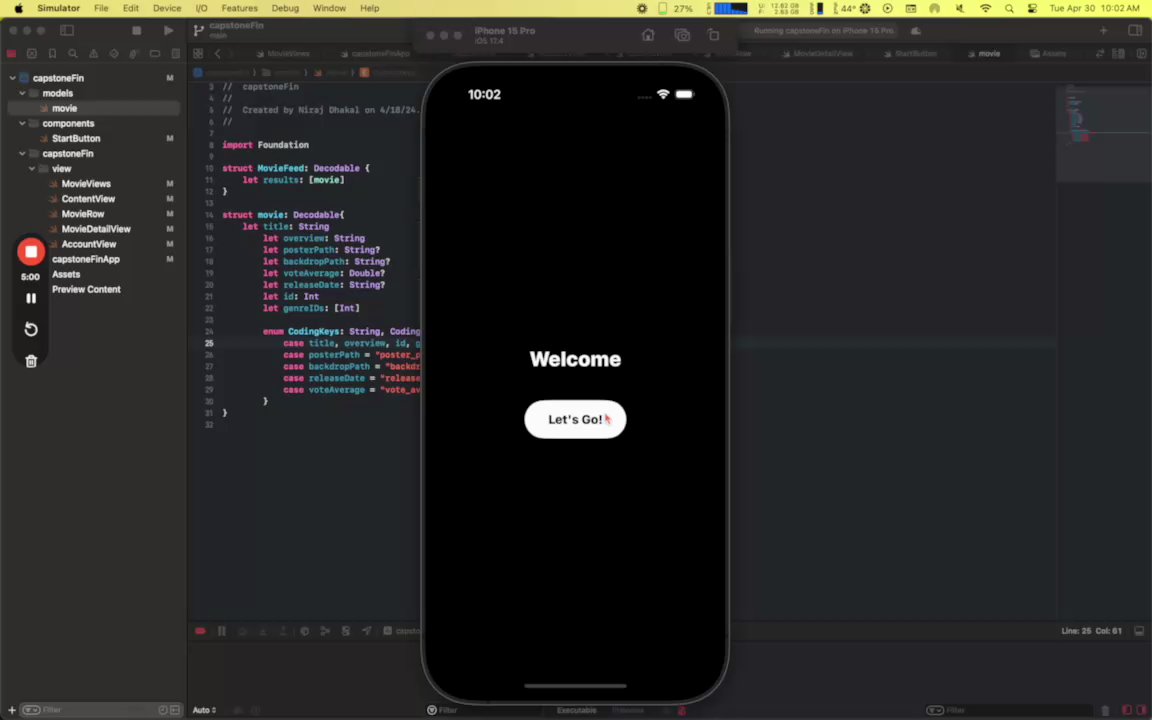
Task: Switch to the MovieViews editor tab
Action: pyautogui.click(x=283, y=54)
